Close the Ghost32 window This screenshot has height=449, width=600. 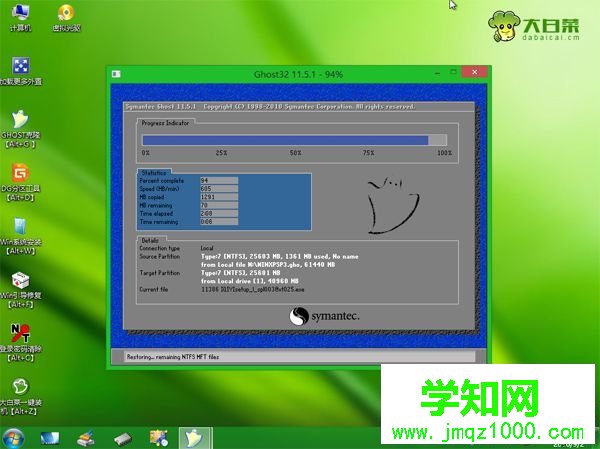pyautogui.click(x=474, y=72)
